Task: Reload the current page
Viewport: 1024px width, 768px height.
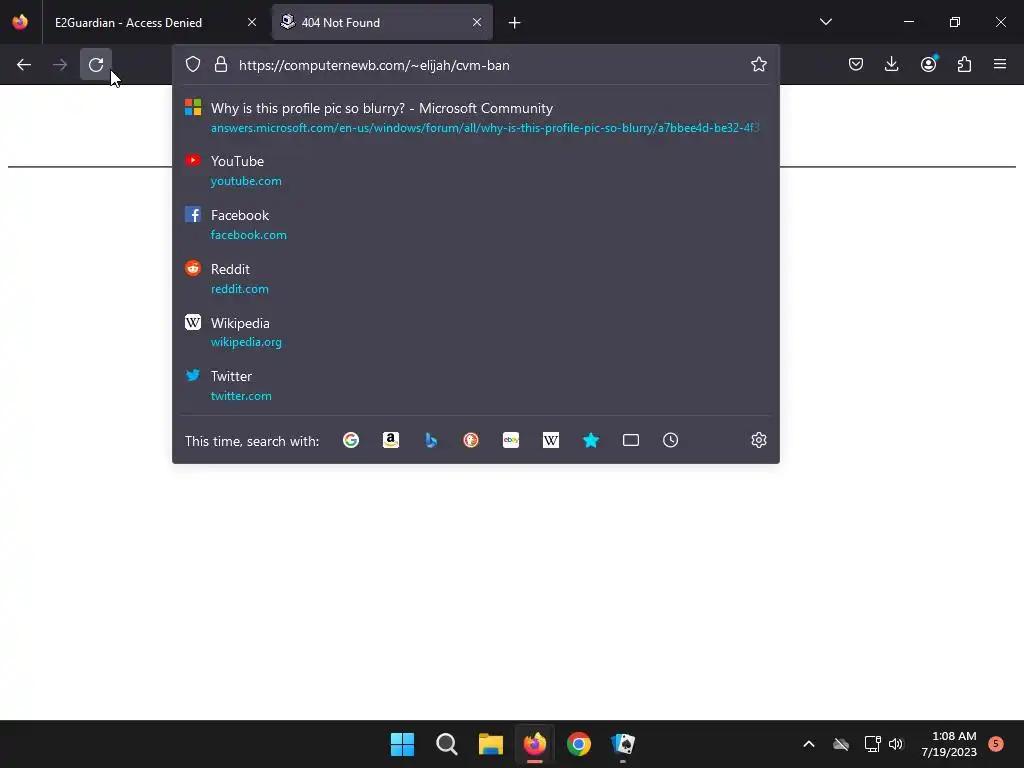Action: 96,65
